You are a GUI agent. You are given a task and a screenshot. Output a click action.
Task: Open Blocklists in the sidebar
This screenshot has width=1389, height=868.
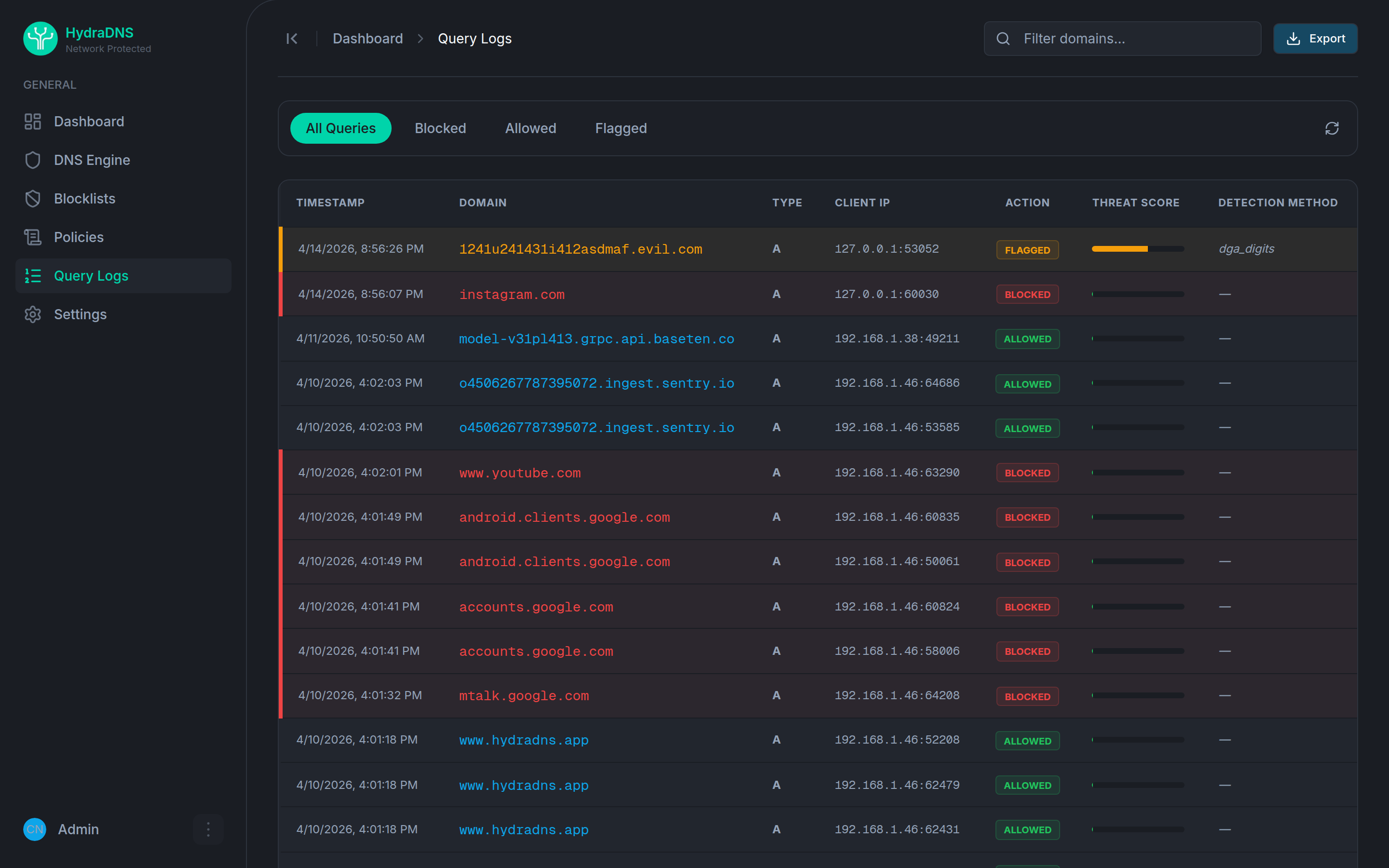[123, 199]
